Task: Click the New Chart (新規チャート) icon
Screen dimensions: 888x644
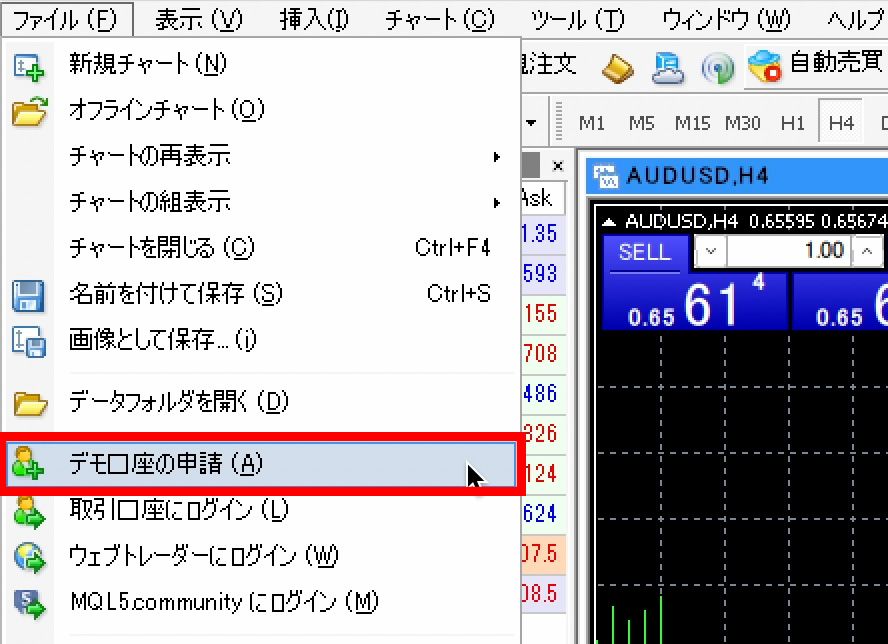Action: [29, 66]
